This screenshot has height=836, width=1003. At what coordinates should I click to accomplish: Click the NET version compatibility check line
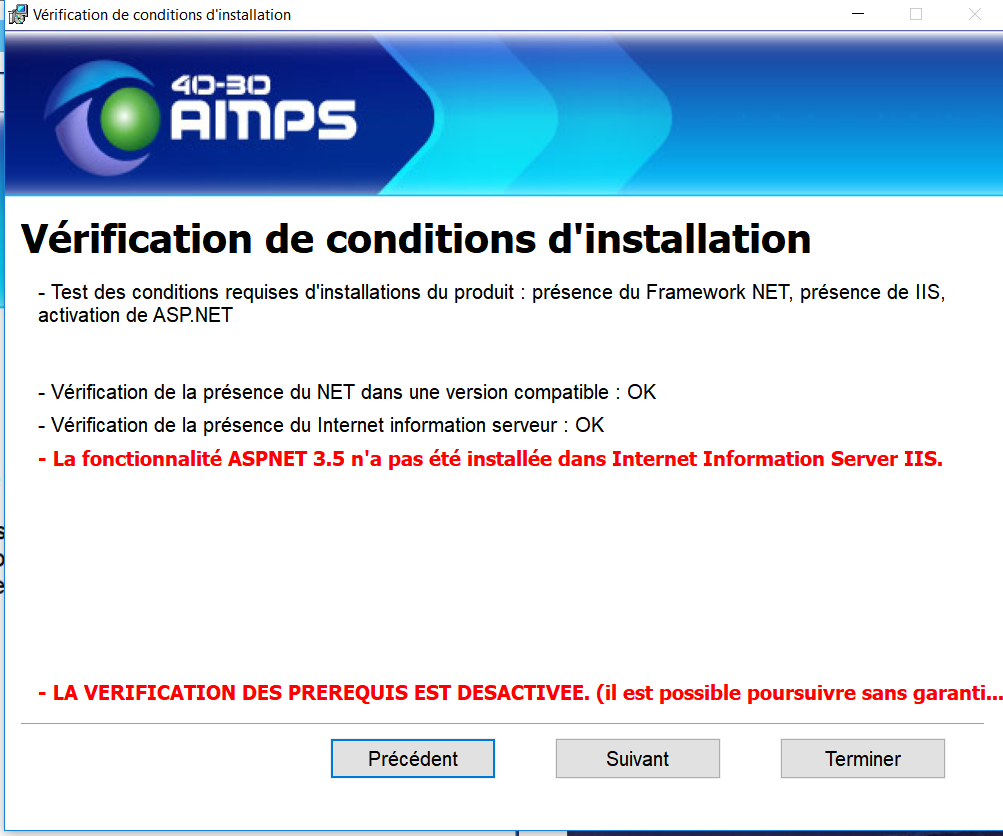click(x=347, y=392)
